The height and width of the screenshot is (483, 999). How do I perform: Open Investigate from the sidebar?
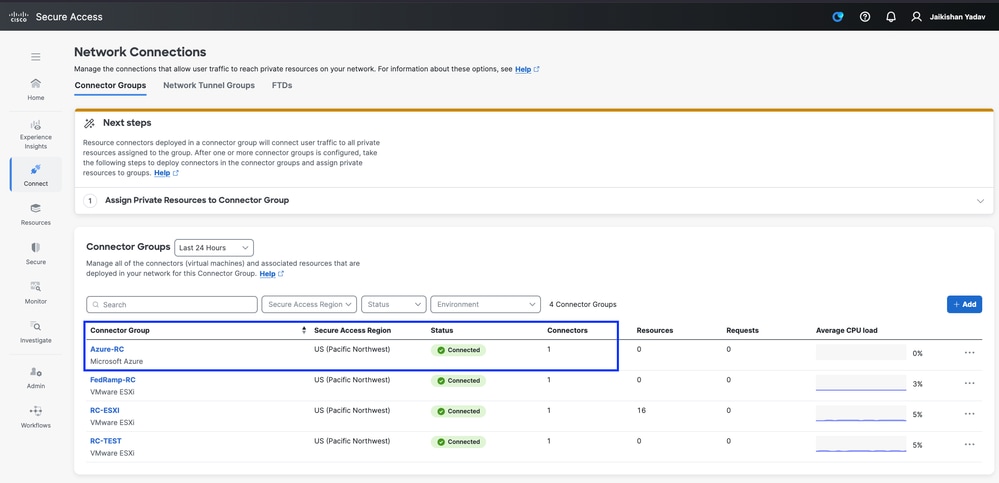[36, 331]
